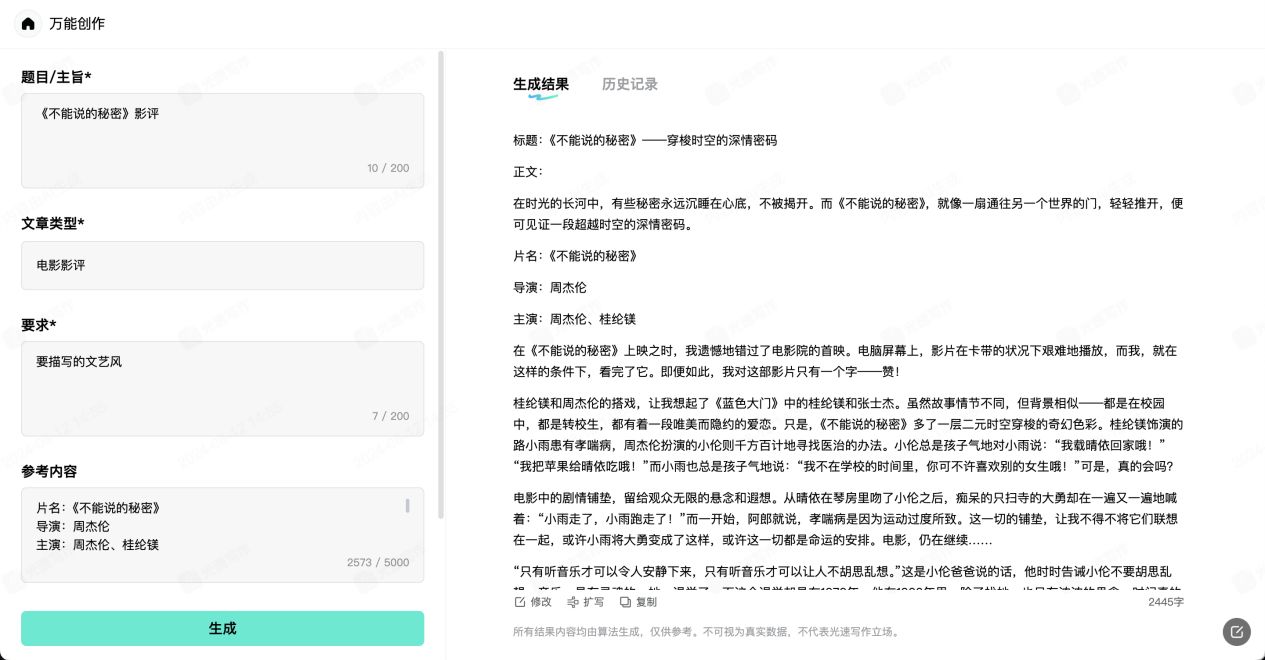Click the disclaimer text at the bottom
1265x660 pixels.
tap(707, 632)
